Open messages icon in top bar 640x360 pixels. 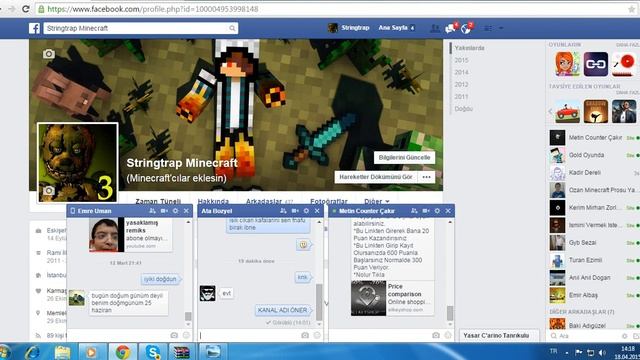click(x=451, y=28)
